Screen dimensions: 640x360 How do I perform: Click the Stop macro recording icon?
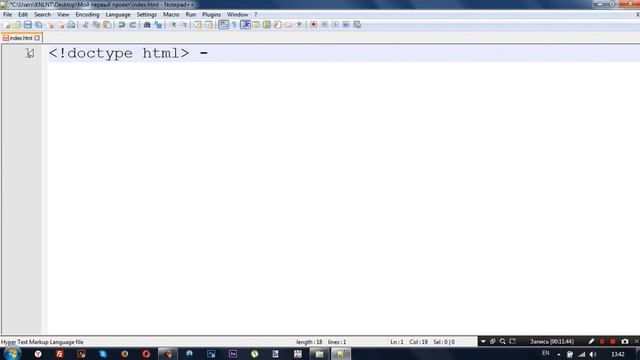[x=324, y=25]
